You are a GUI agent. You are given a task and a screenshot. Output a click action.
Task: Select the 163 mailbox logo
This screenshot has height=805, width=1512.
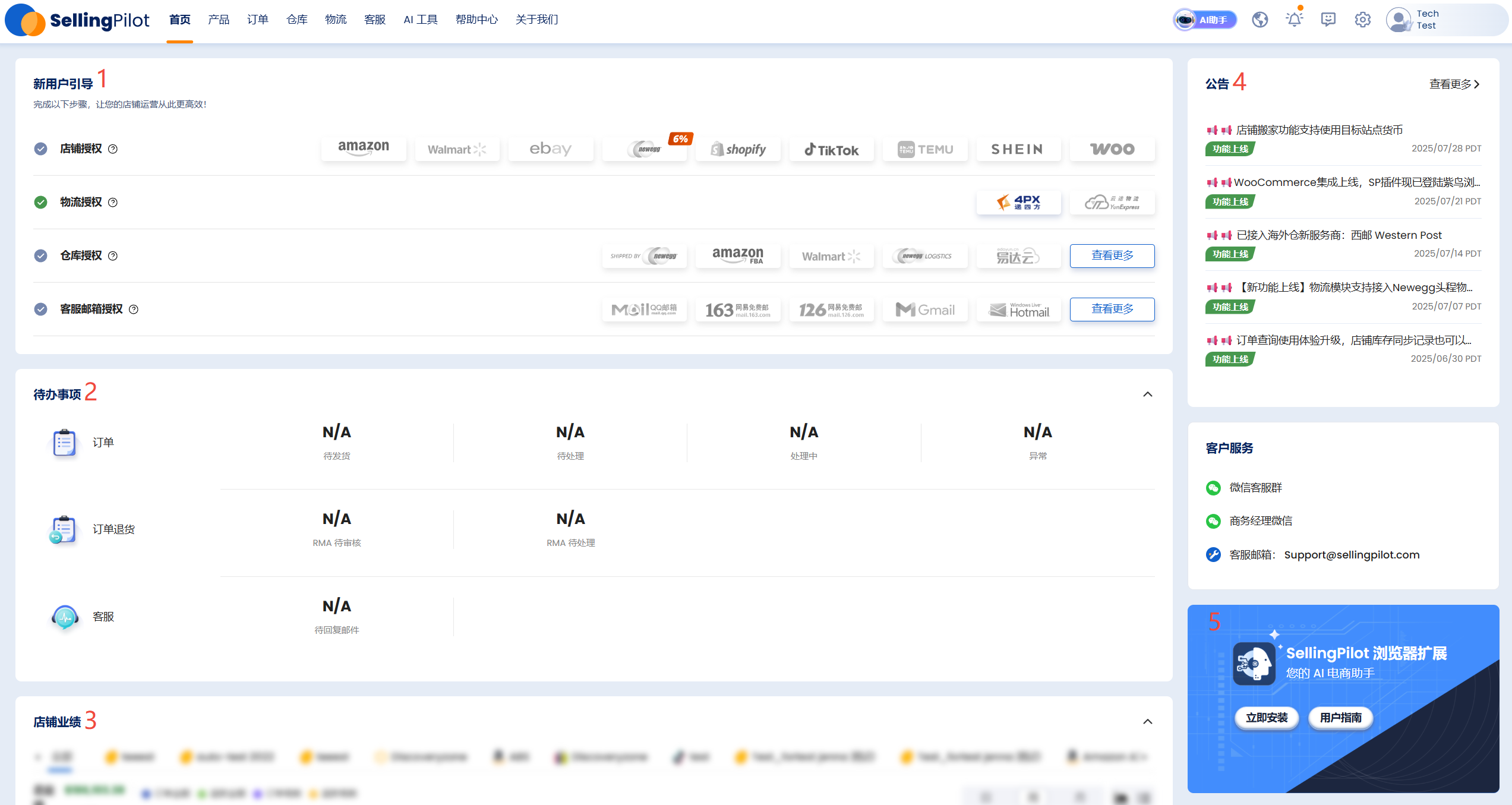[738, 310]
